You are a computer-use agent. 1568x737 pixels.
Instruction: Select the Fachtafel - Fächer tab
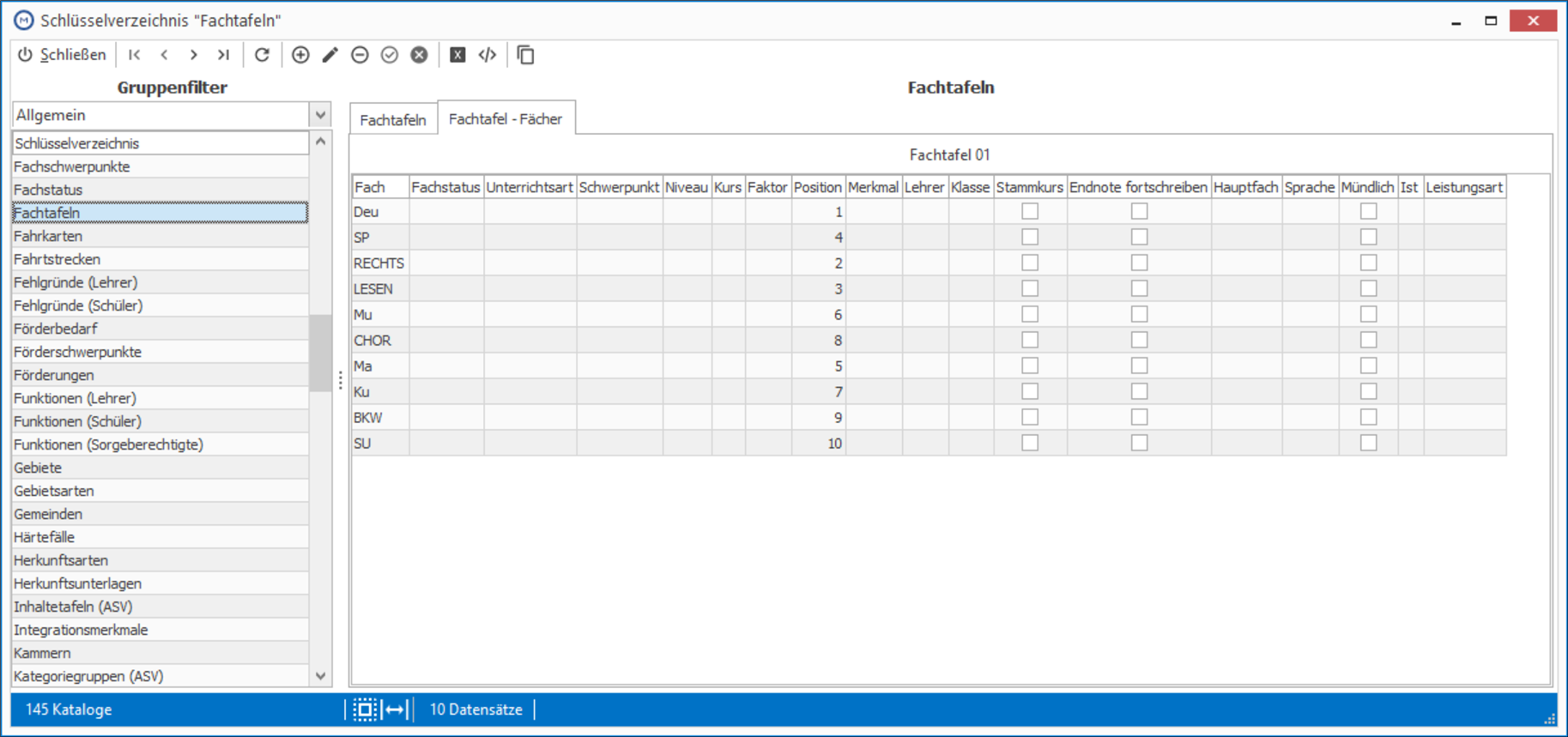click(506, 118)
